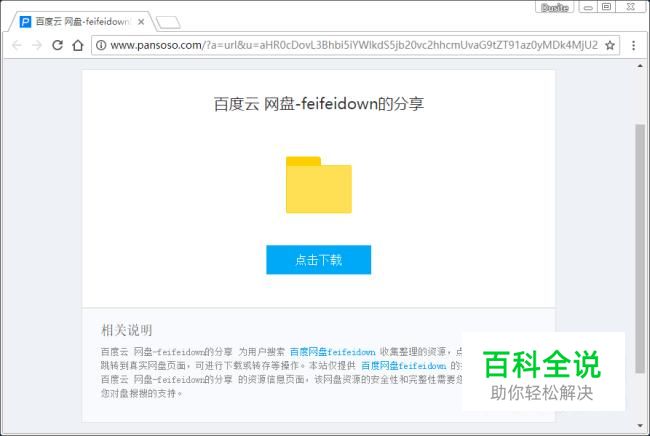The image size is (650, 436).
Task: Click the scroll up arrow
Action: coord(640,66)
